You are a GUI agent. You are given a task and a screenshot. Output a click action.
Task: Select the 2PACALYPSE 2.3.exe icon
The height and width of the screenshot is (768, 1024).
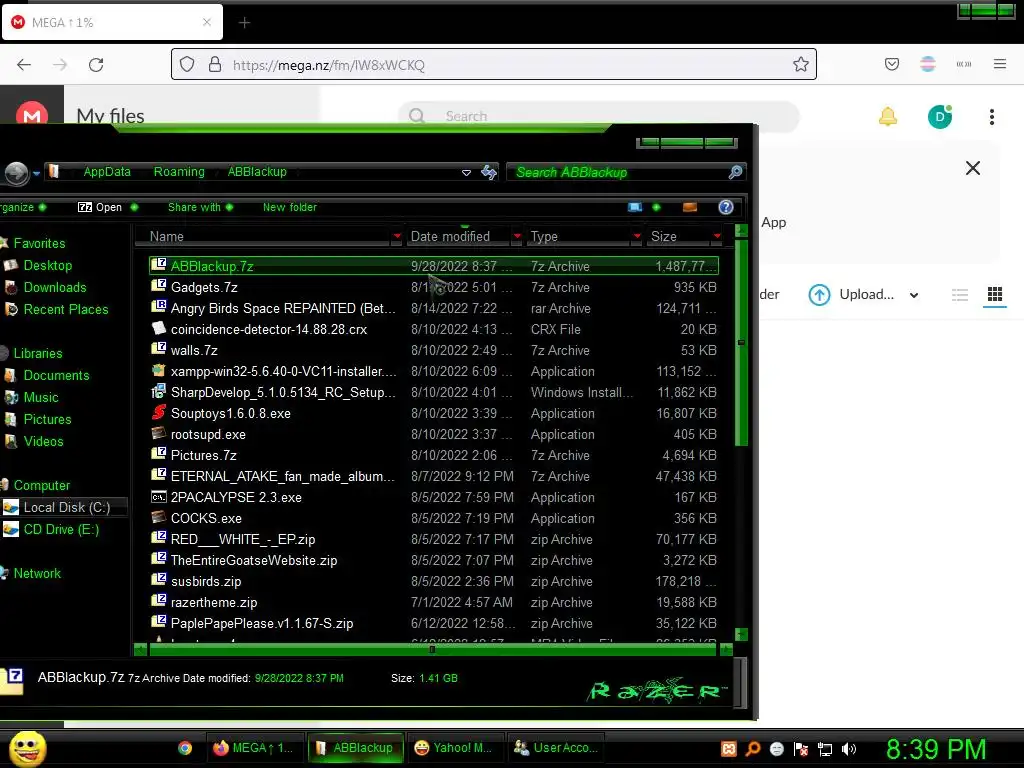[159, 496]
